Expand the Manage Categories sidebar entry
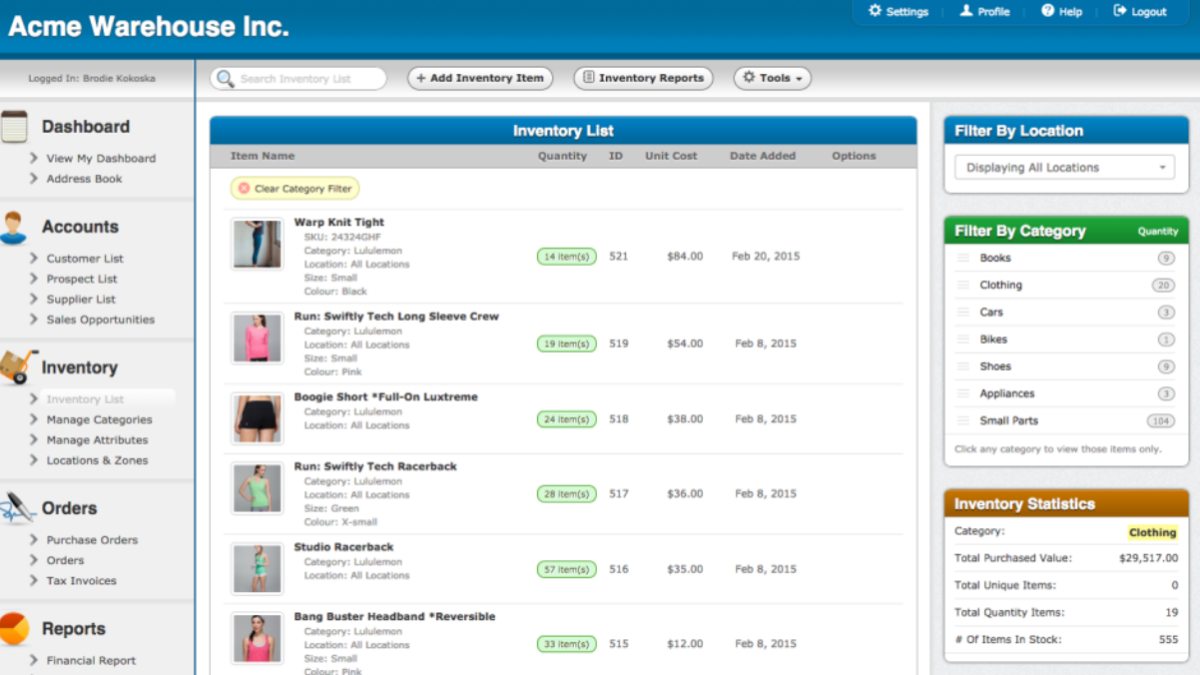 [x=99, y=420]
